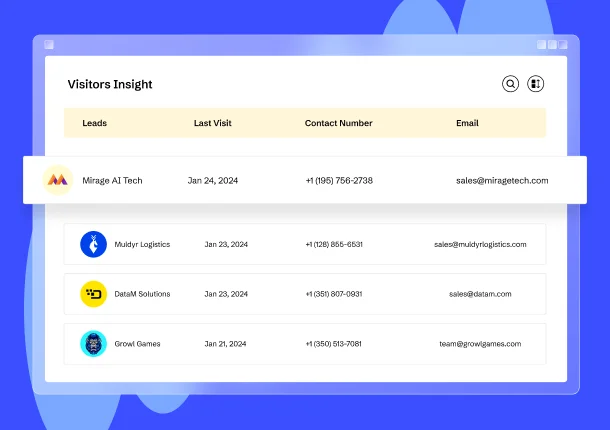The width and height of the screenshot is (610, 430).
Task: Click the window's top-left square button
Action: (x=49, y=44)
